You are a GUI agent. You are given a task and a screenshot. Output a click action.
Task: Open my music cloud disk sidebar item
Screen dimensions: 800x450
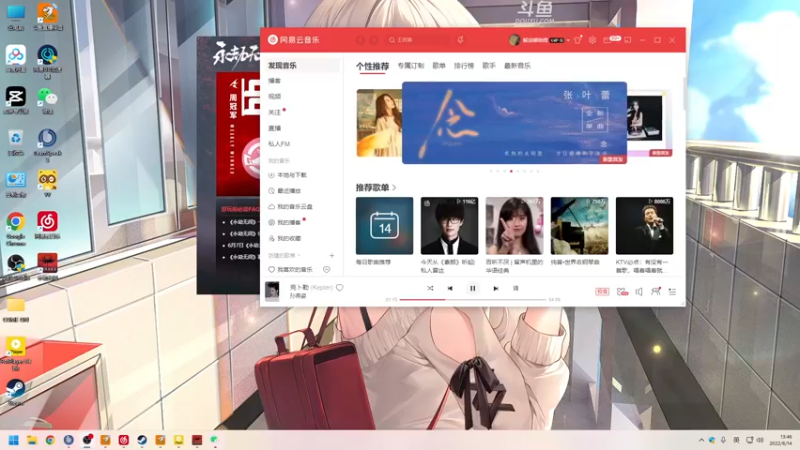point(291,207)
